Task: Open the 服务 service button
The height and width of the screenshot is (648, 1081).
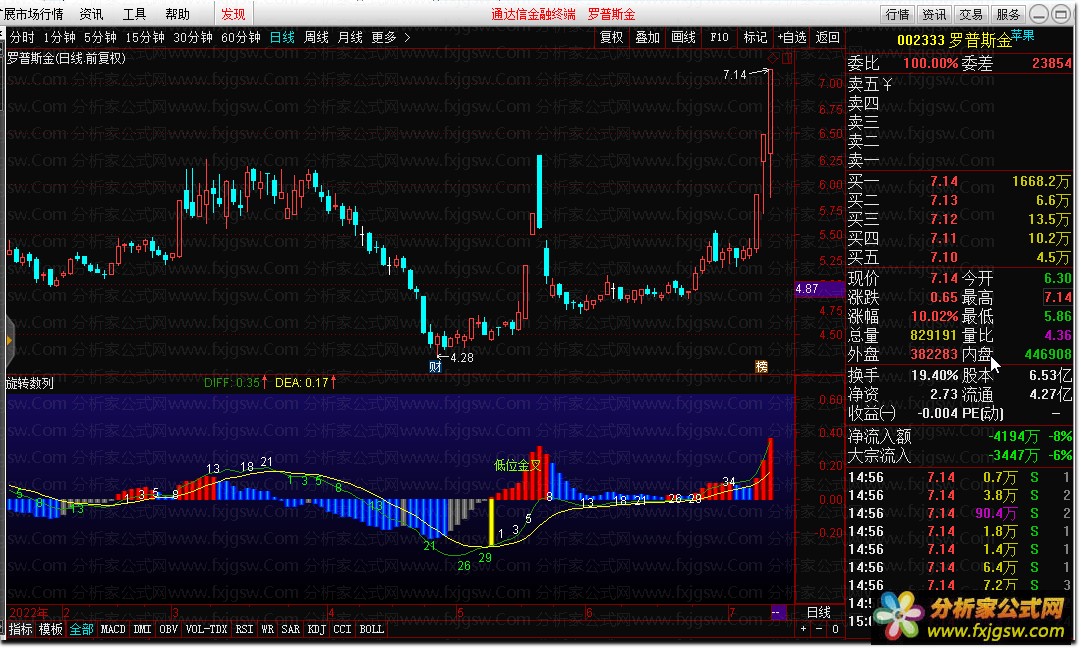Action: (x=1007, y=14)
